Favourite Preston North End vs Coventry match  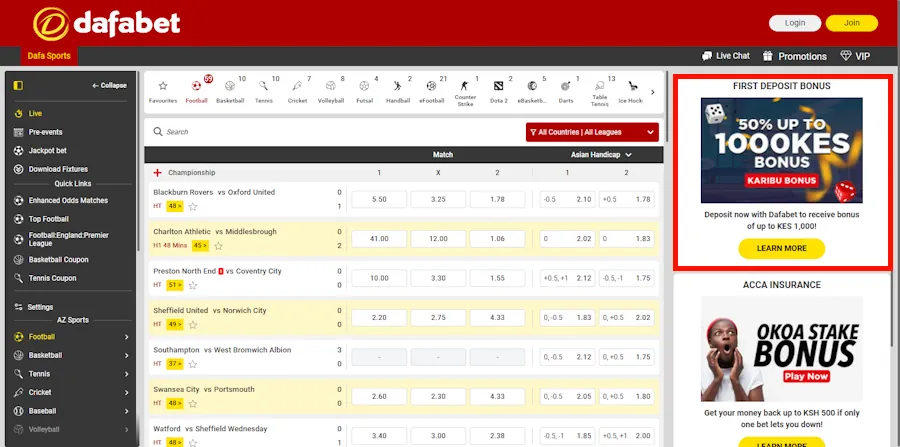[x=193, y=285]
